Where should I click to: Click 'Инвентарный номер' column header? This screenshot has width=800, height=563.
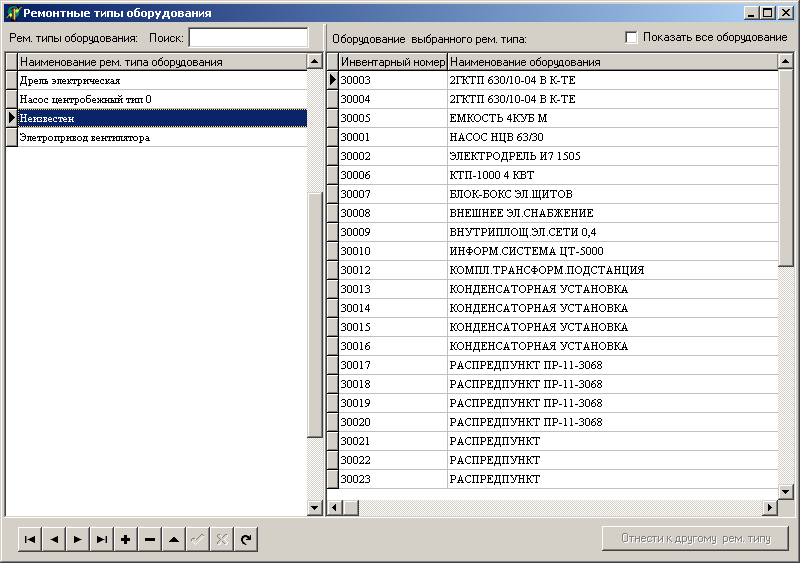click(393, 62)
